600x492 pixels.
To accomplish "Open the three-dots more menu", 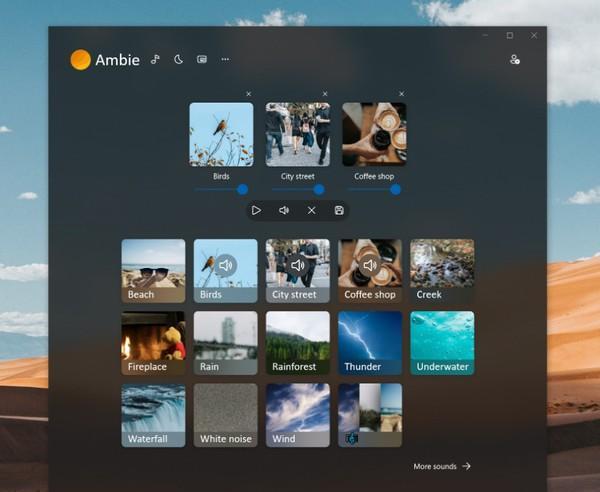I will (225, 59).
